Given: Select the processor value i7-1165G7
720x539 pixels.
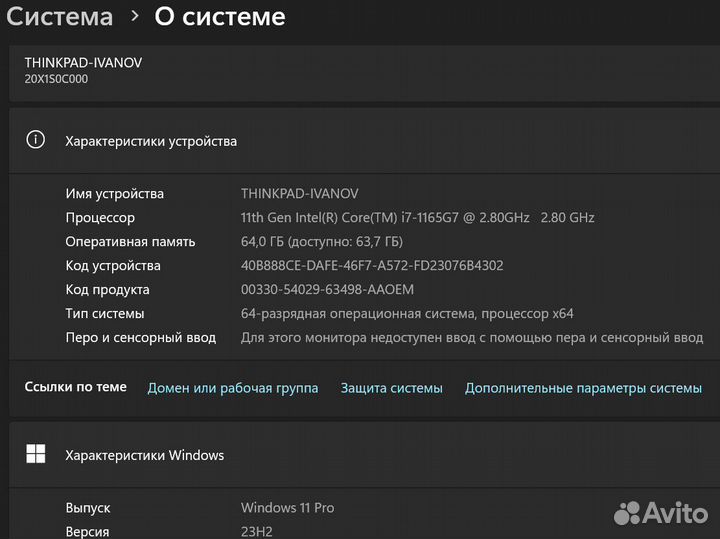Looking at the screenshot, I should click(417, 218).
